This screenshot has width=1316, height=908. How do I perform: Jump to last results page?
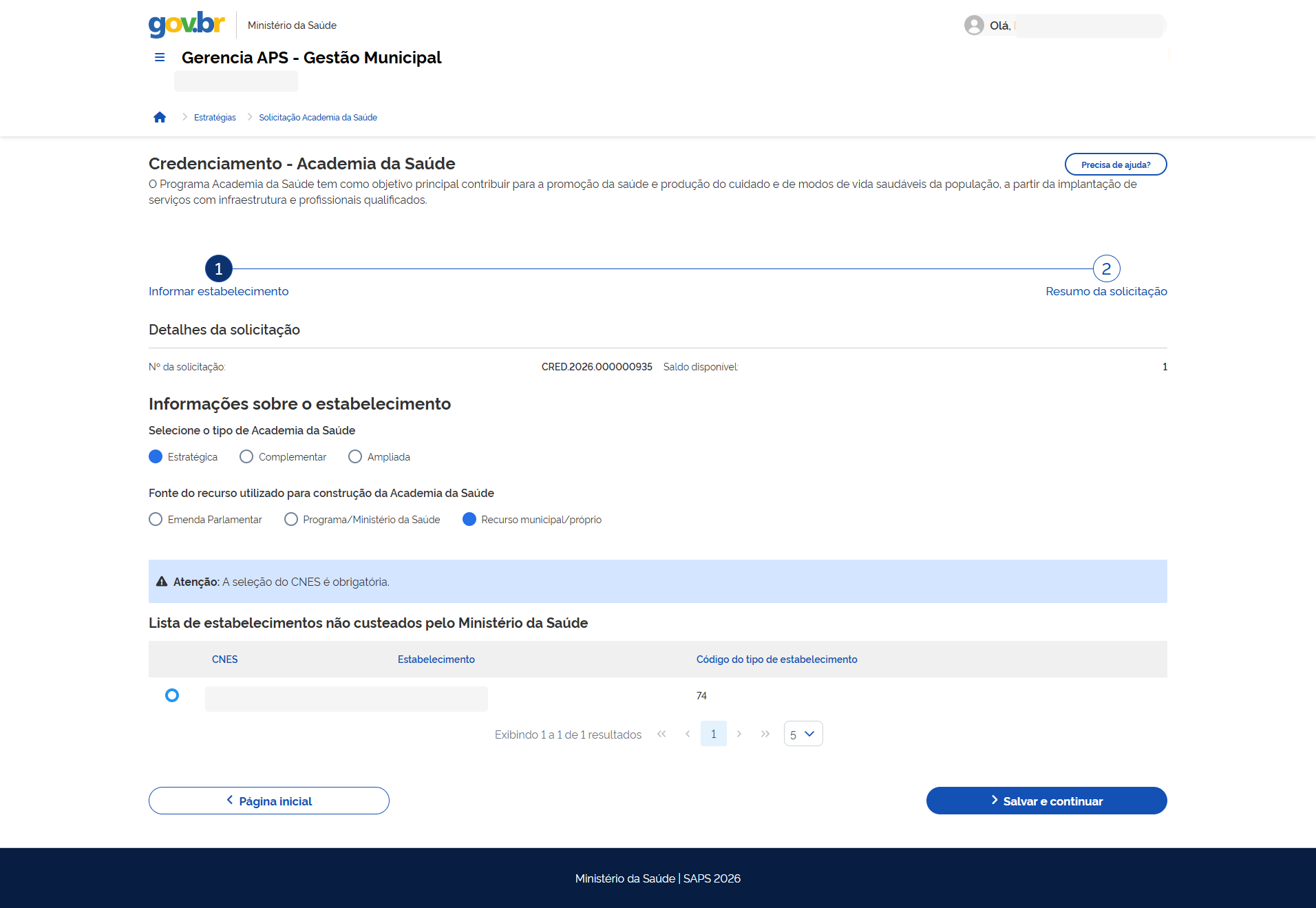point(765,734)
